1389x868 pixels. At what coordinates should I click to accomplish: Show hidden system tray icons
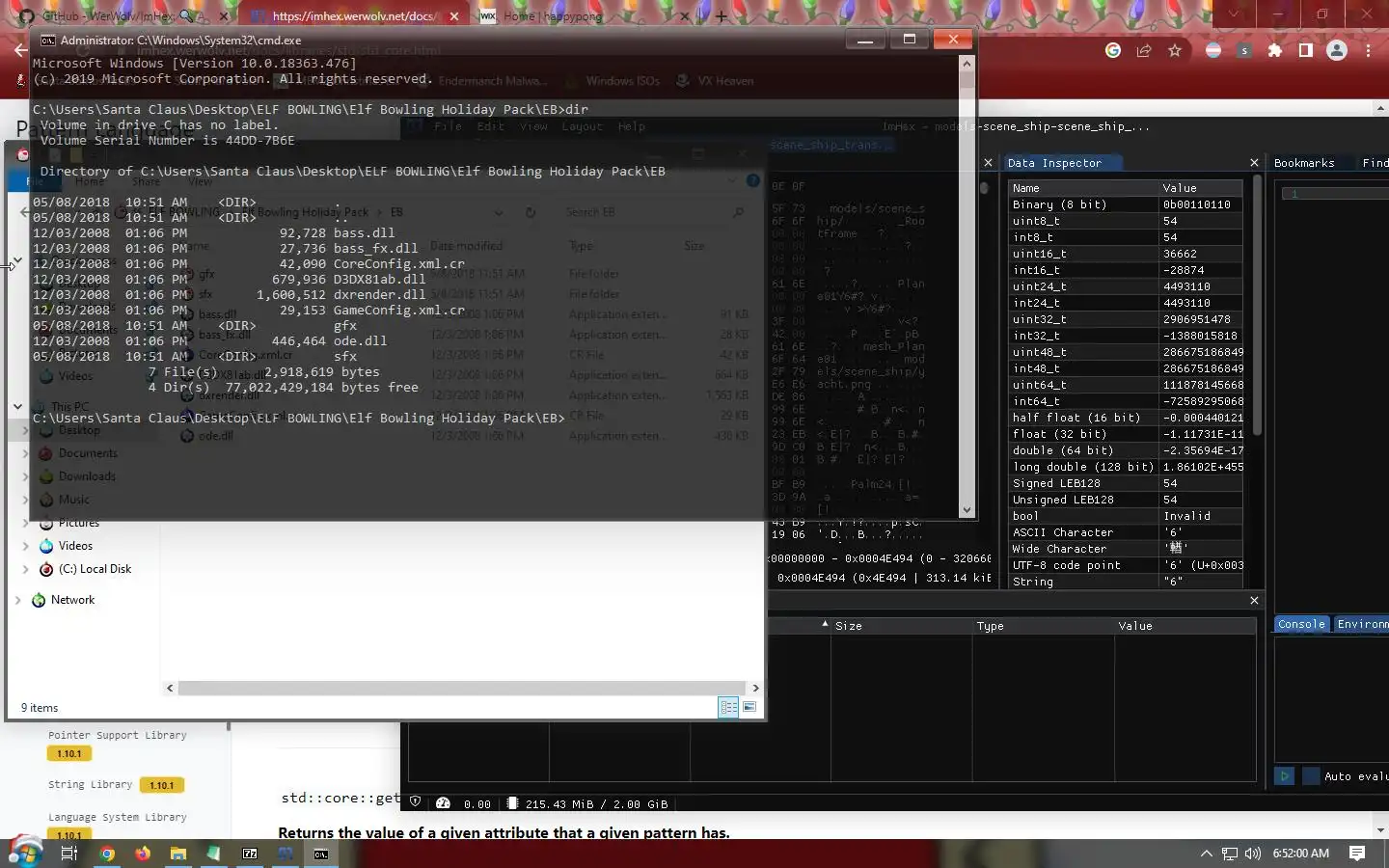[1206, 854]
